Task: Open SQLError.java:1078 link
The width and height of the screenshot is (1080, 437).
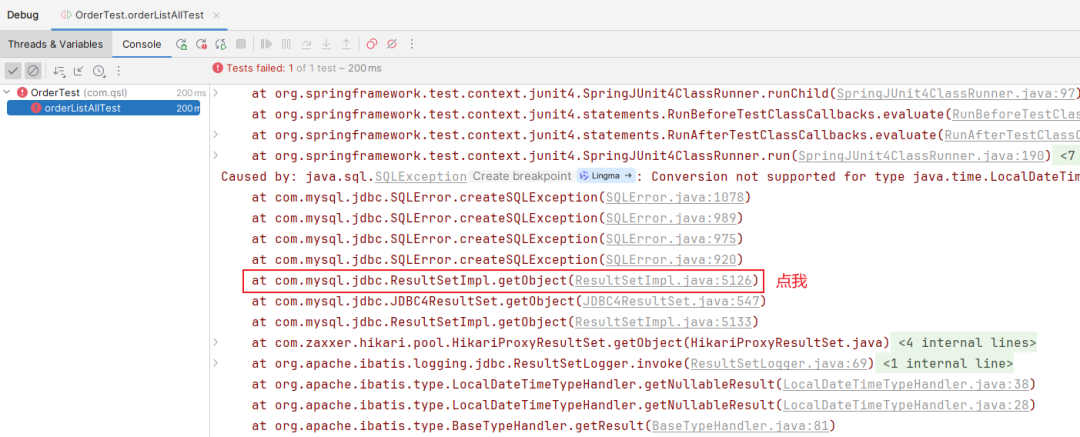Action: [x=674, y=198]
